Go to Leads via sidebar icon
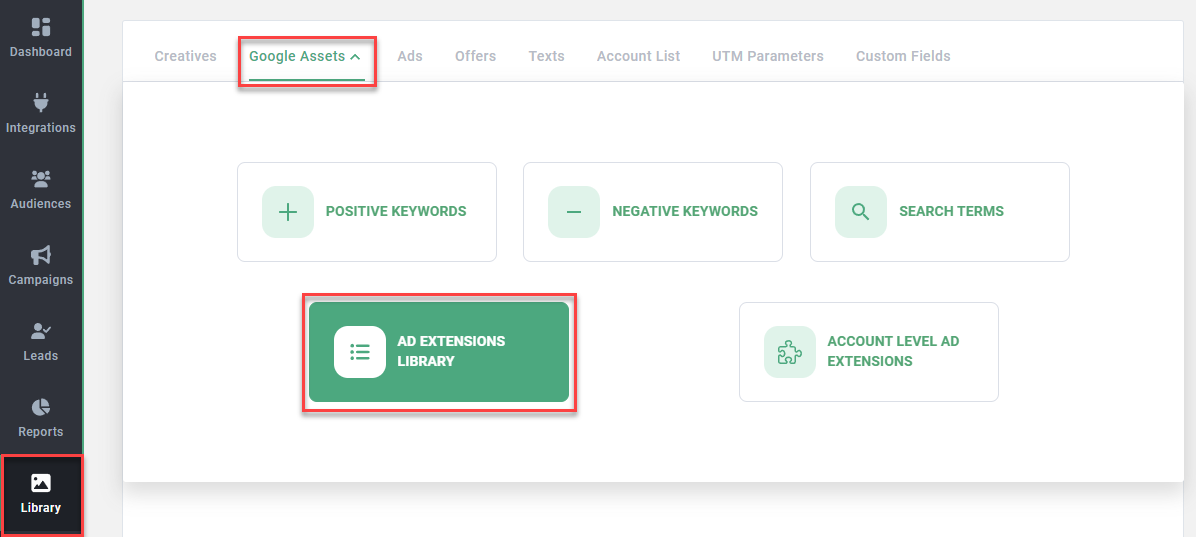The image size is (1196, 537). [41, 331]
